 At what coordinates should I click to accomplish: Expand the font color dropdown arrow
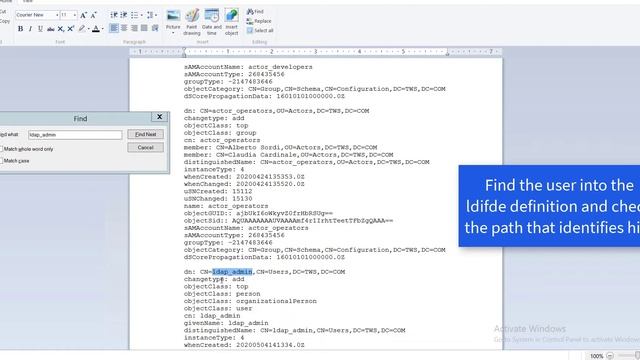tap(102, 29)
